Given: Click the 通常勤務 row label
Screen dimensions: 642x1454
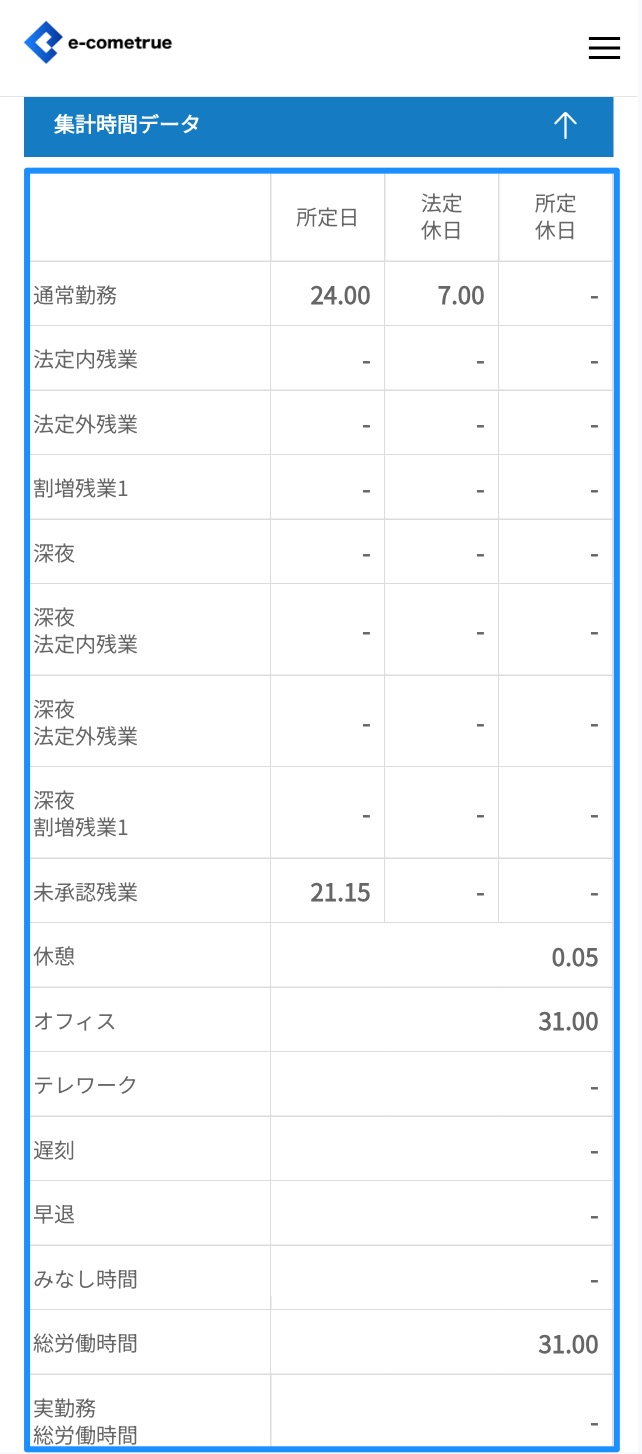Looking at the screenshot, I should tap(76, 295).
